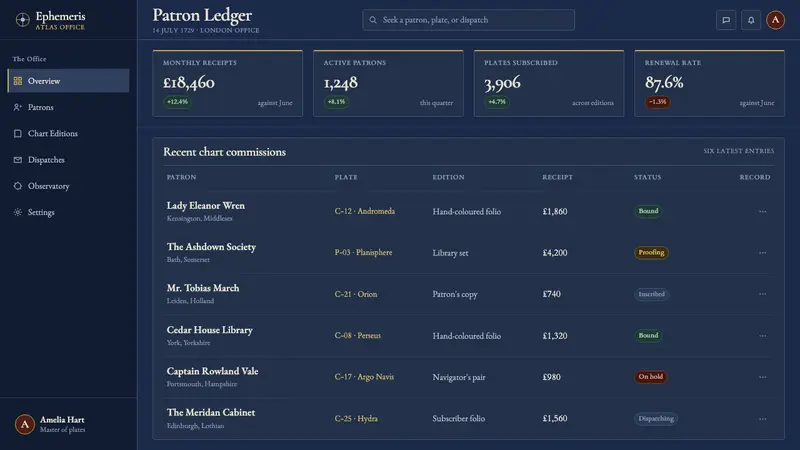Select the Active Patrons card
The width and height of the screenshot is (800, 450).
click(x=388, y=83)
